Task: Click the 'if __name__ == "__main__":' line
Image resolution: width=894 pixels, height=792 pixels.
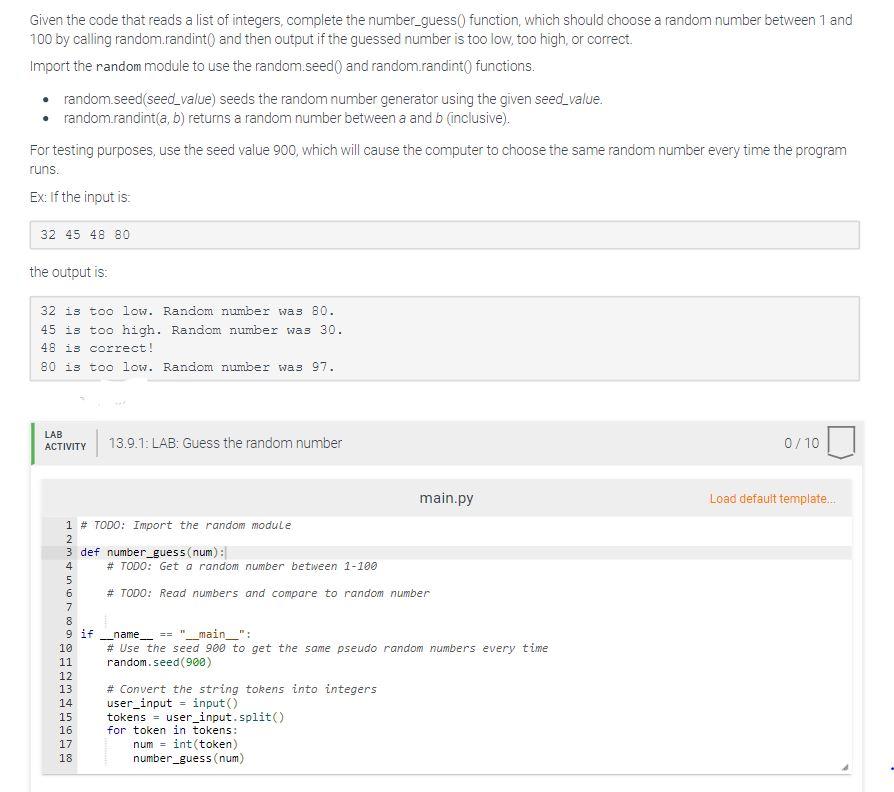Action: point(165,634)
